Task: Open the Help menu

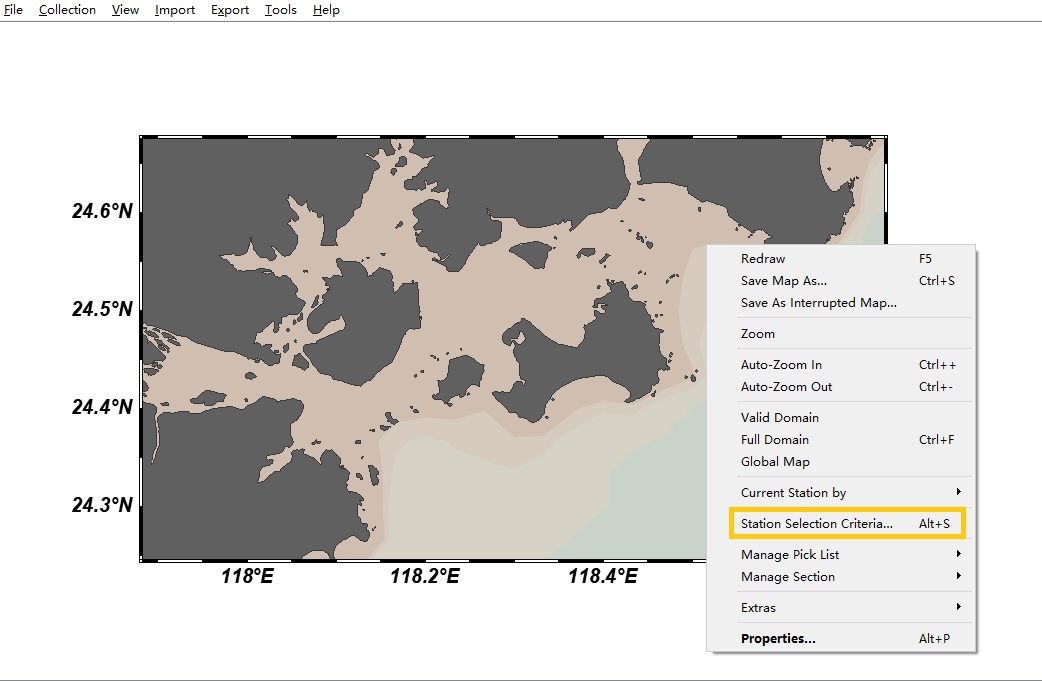Action: tap(326, 10)
